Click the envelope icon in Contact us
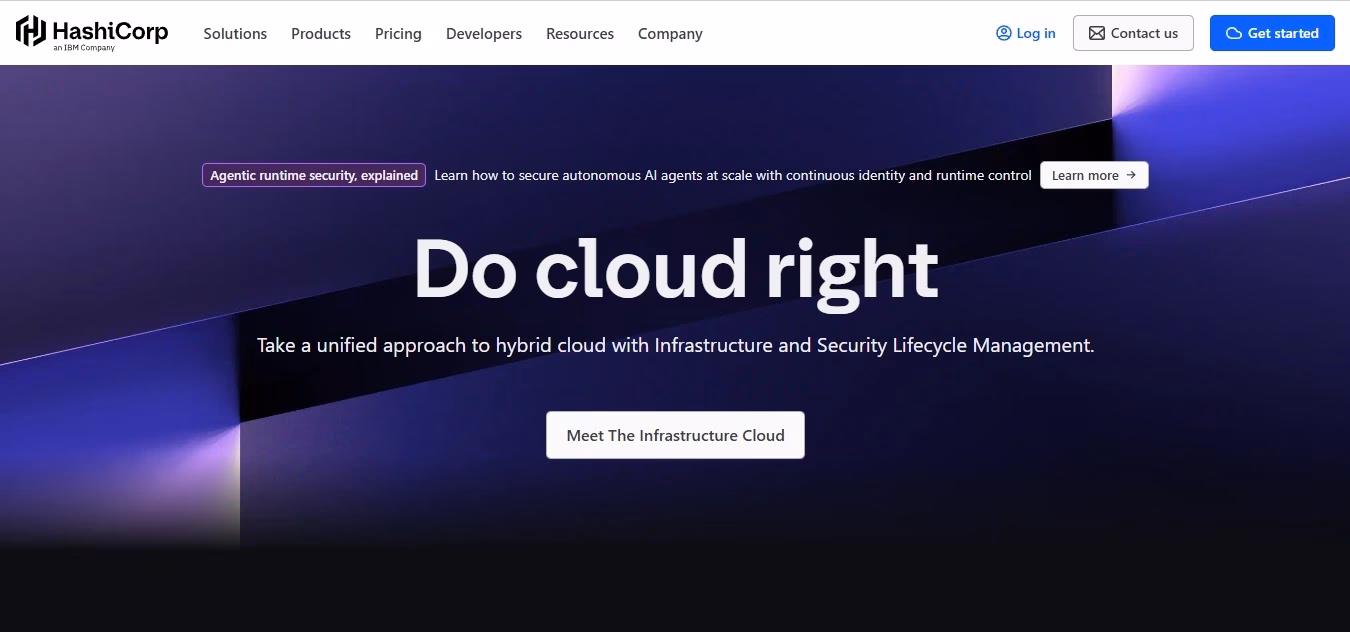 click(1097, 33)
